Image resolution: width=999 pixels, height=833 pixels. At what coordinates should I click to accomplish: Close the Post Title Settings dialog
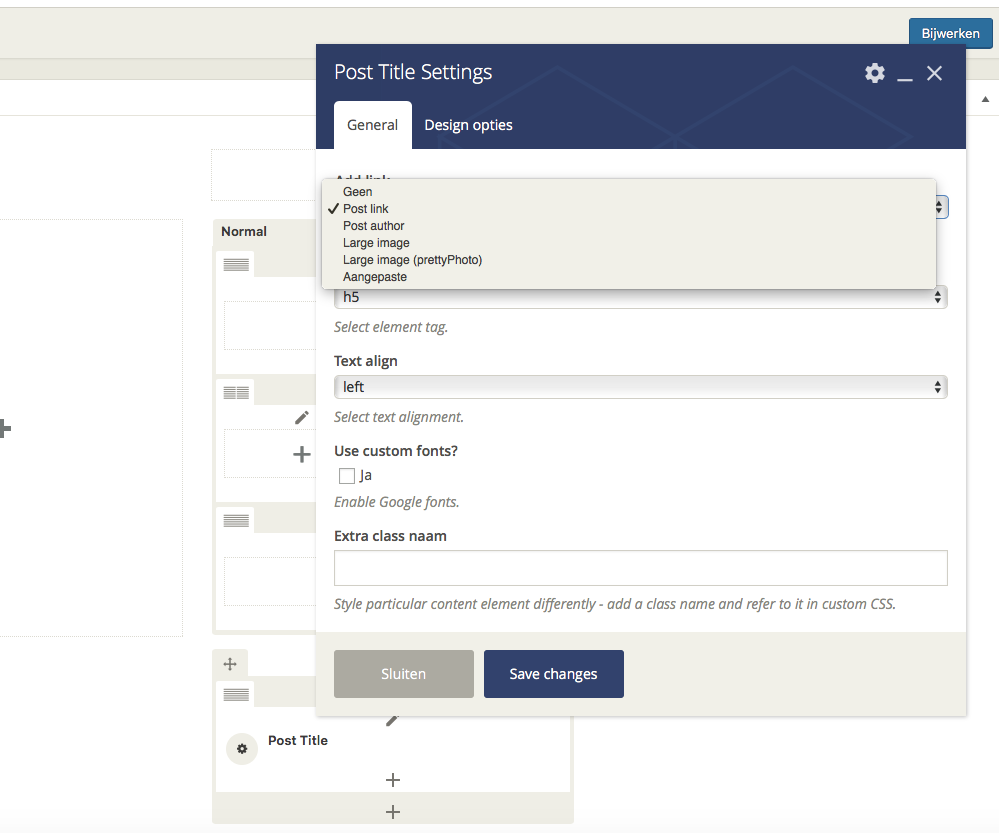tap(934, 73)
